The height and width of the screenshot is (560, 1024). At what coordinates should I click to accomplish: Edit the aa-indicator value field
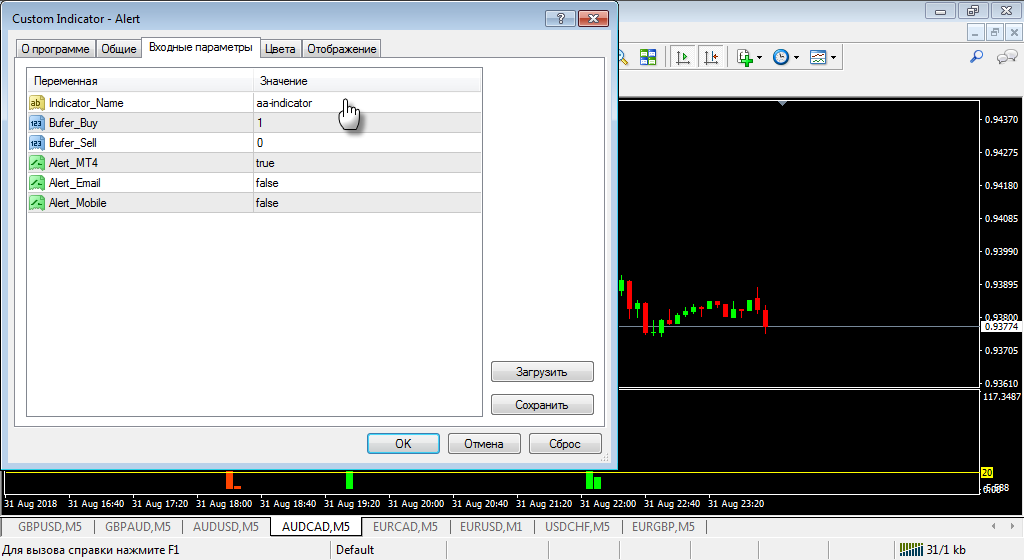(367, 102)
